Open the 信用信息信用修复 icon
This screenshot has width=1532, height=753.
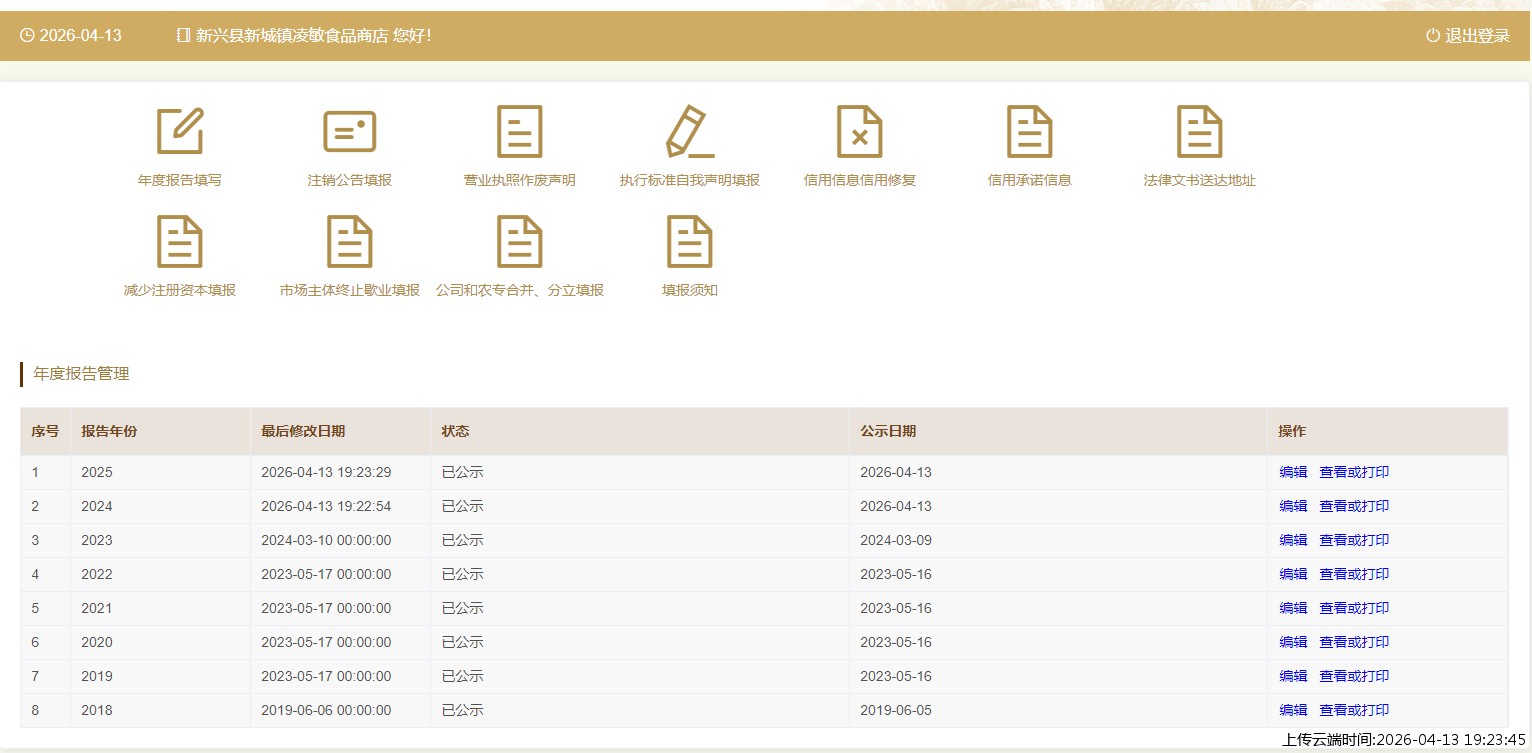tap(859, 132)
